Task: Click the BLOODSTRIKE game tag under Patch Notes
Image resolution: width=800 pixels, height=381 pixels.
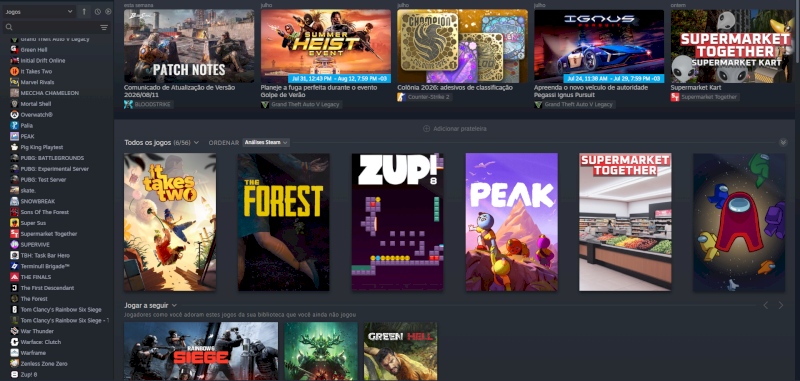Action: pyautogui.click(x=148, y=105)
